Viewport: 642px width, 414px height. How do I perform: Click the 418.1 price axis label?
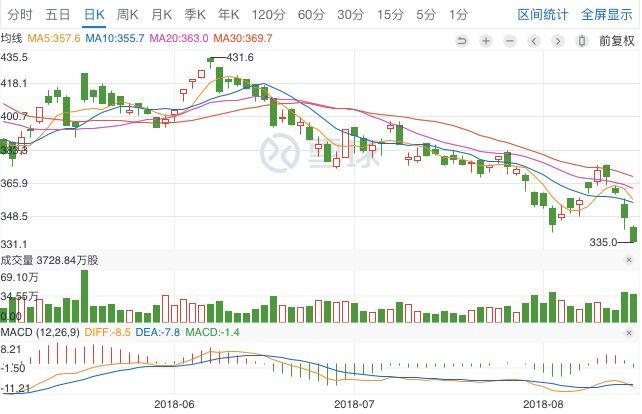[x=14, y=84]
